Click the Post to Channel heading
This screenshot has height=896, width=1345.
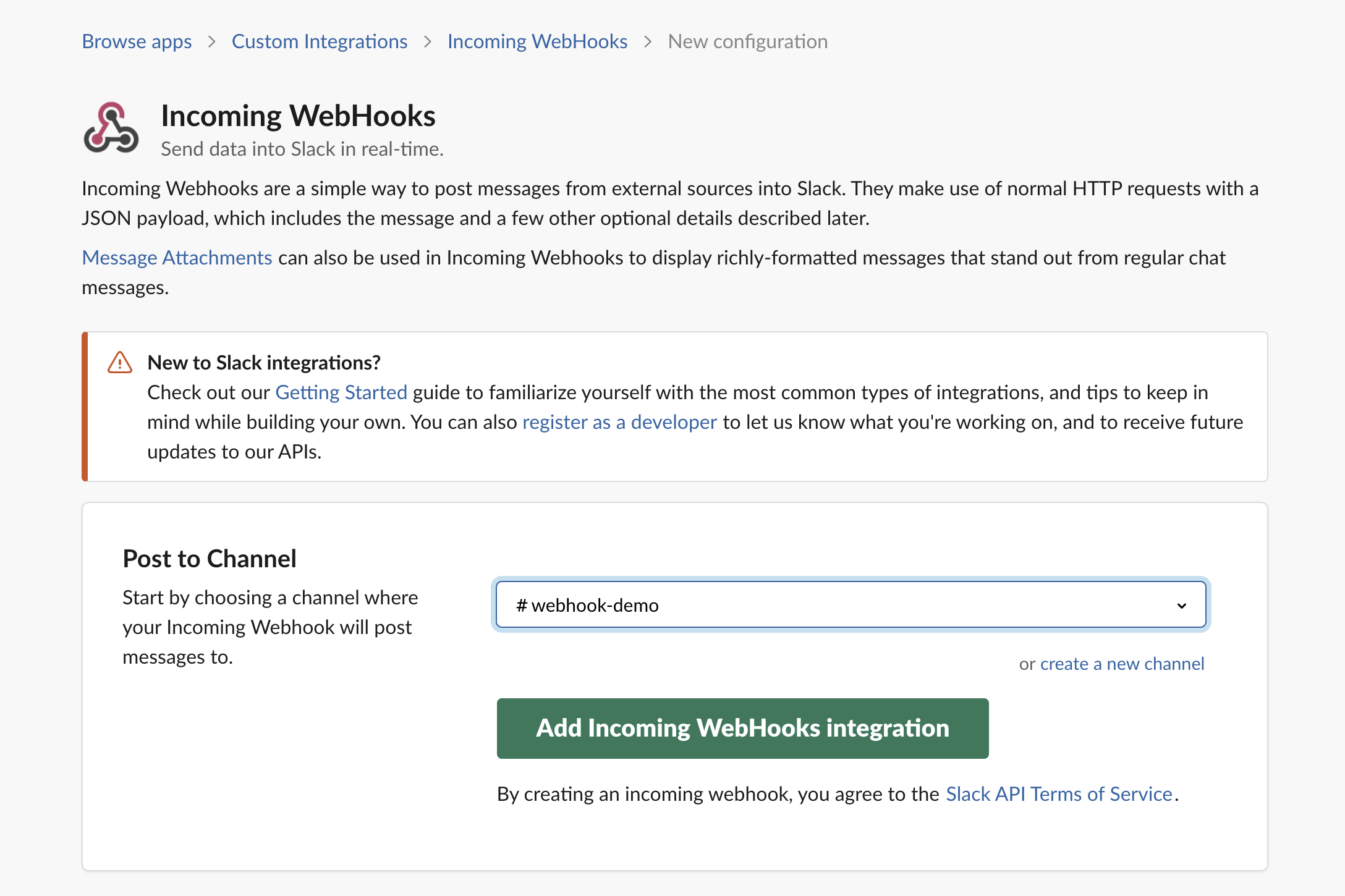(210, 559)
